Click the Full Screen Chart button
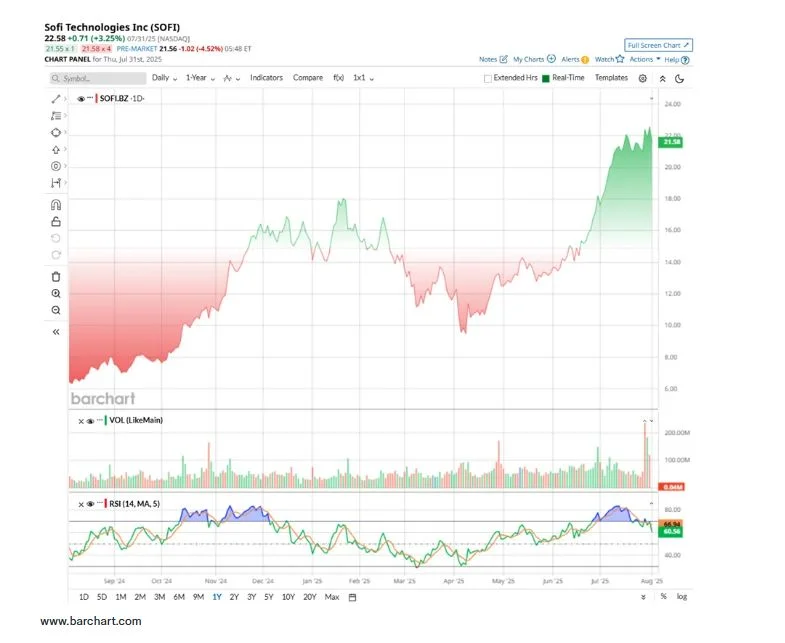Screen dimensions: 785x643 658,45
